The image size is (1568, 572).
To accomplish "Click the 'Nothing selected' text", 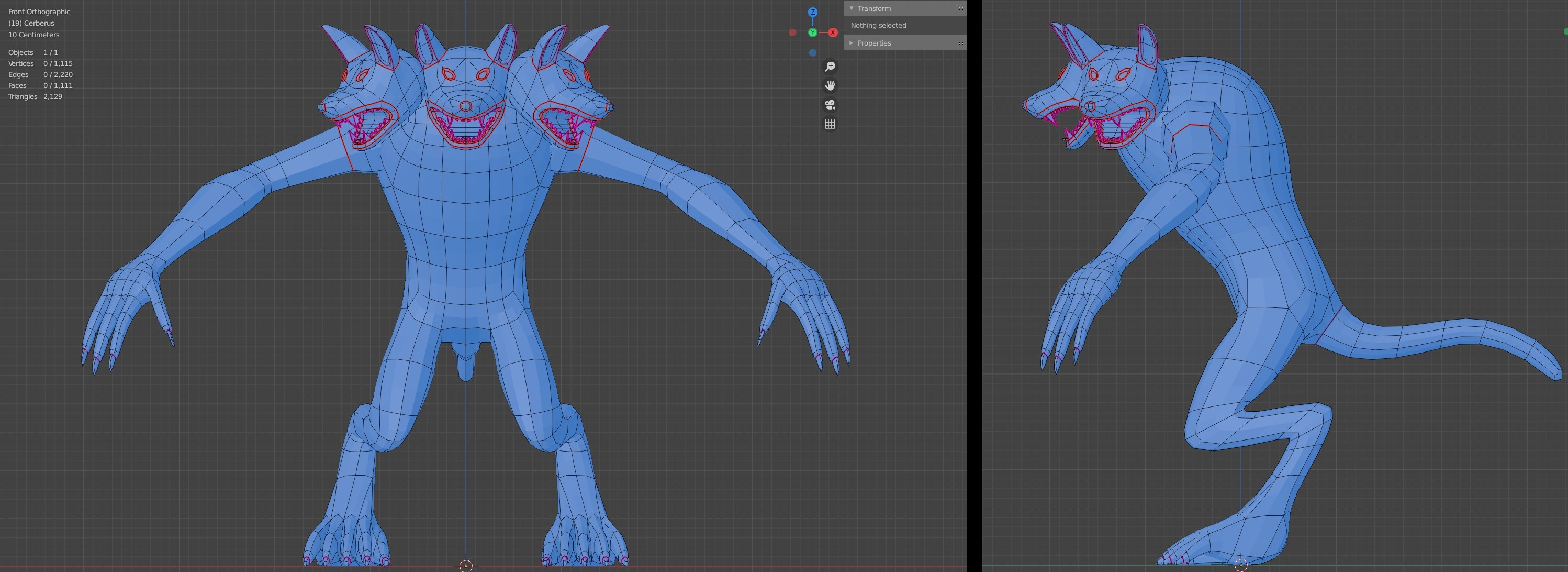I will pyautogui.click(x=878, y=26).
